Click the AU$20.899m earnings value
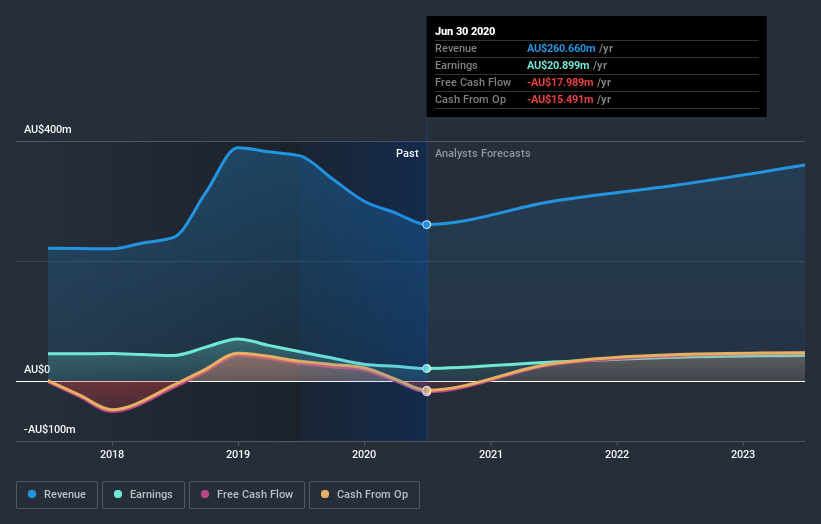Screen dimensions: 821x524 click(558, 65)
